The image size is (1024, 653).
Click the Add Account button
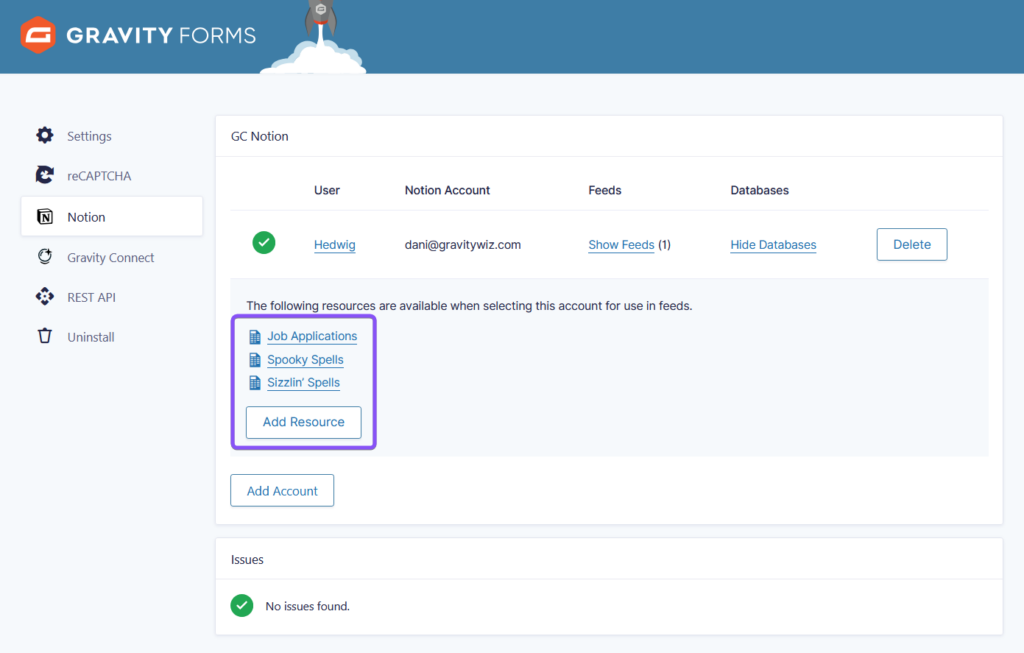click(x=282, y=490)
